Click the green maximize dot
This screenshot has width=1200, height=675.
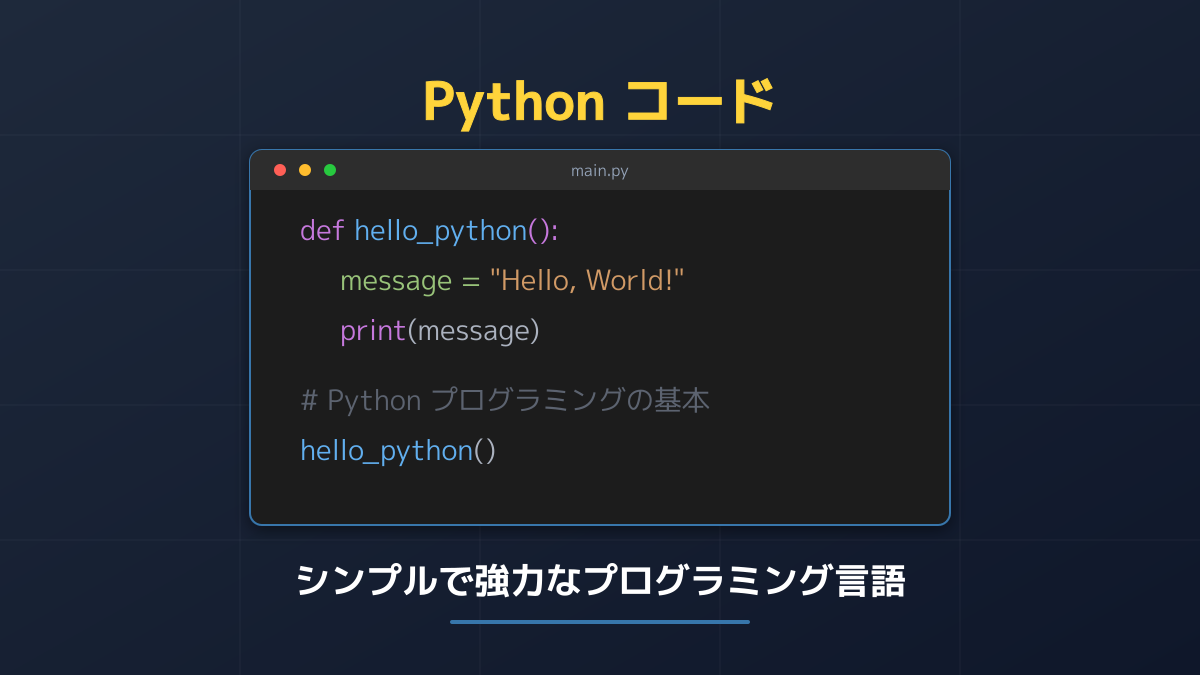pos(330,170)
